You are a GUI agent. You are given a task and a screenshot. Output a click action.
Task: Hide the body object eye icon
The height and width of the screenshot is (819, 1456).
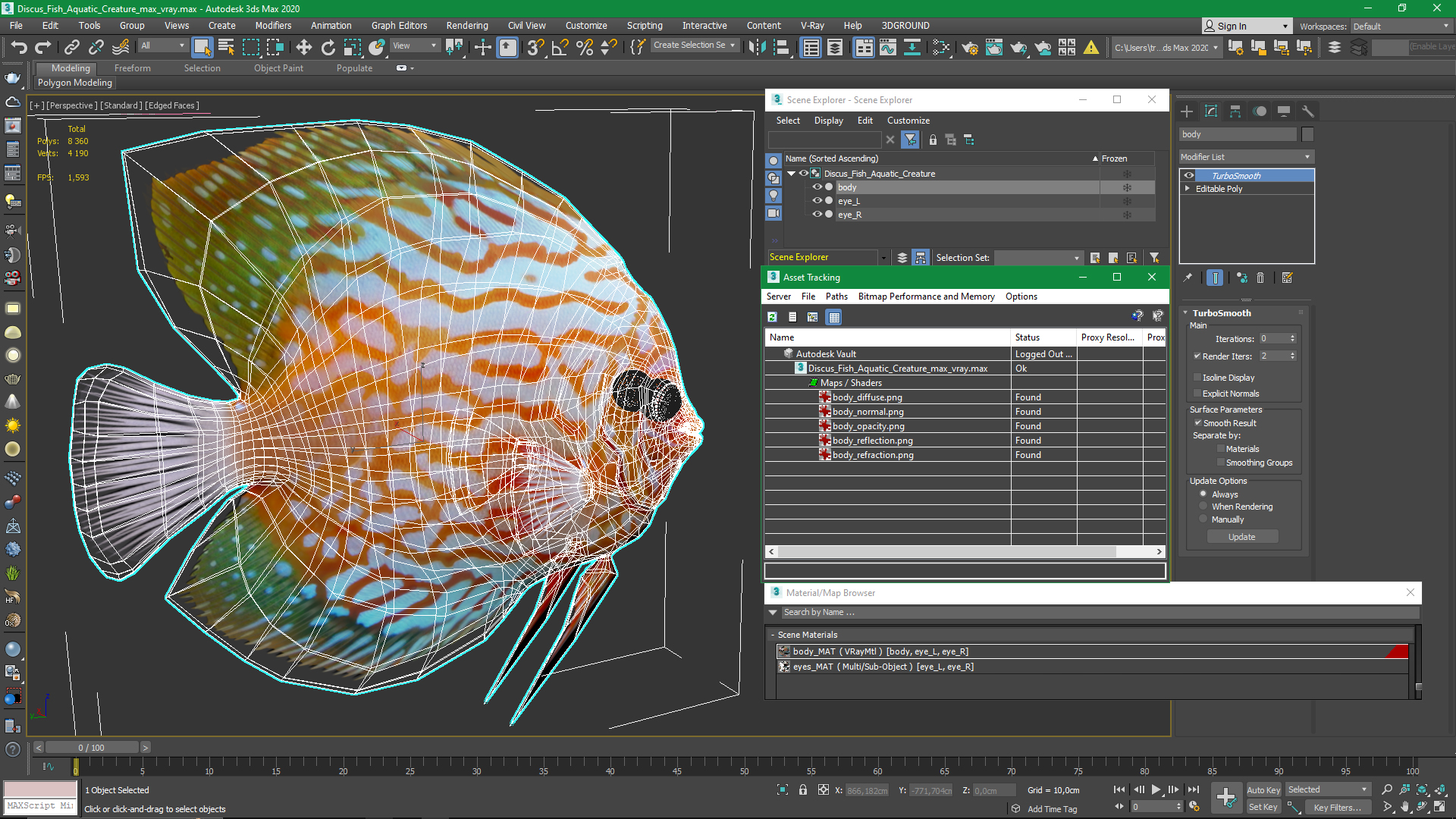click(x=817, y=187)
